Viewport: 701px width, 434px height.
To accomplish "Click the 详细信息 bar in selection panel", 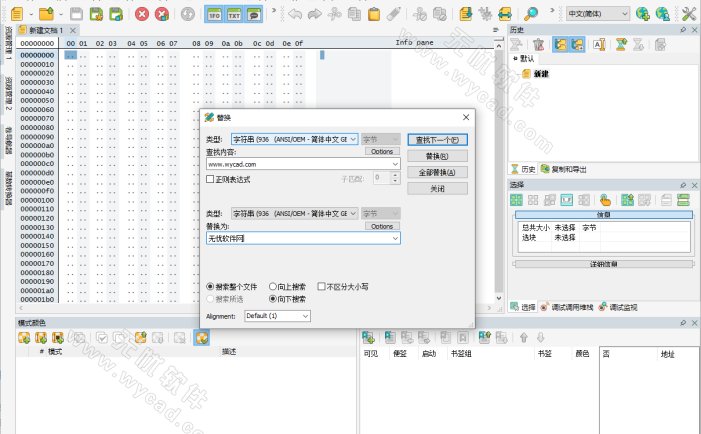I will [x=603, y=264].
